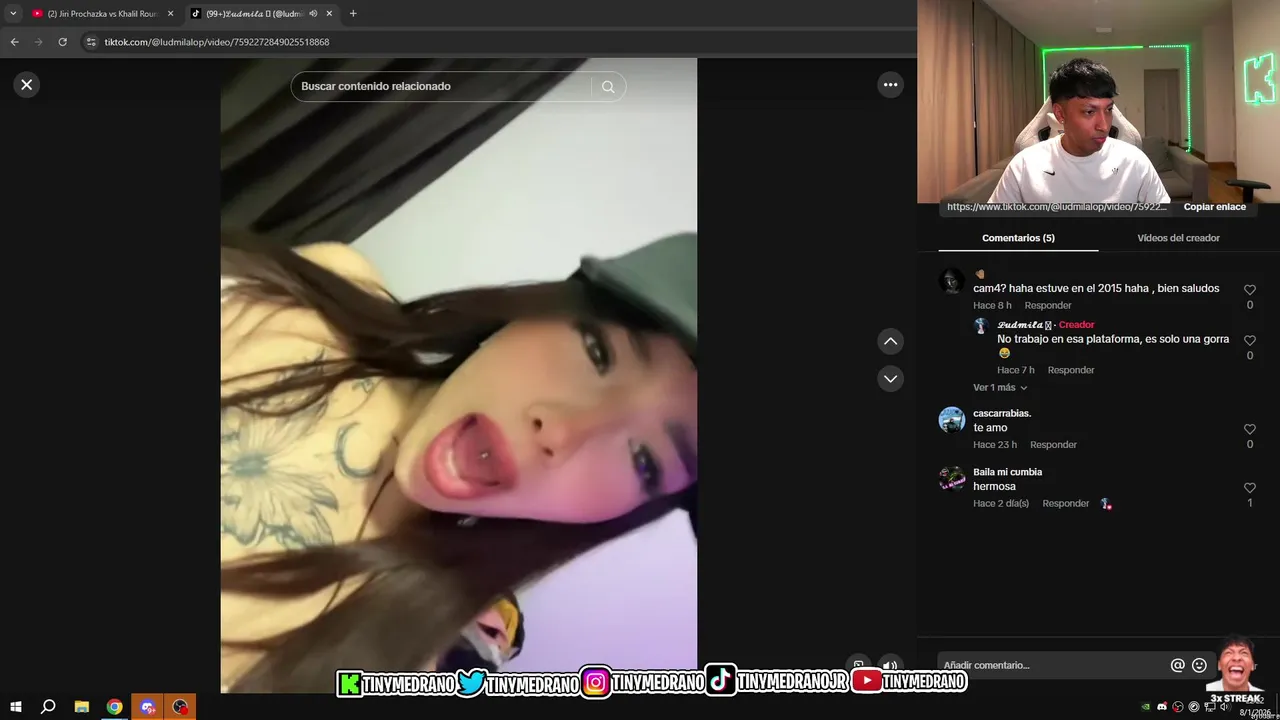Click the browser forward arrow

click(x=38, y=42)
